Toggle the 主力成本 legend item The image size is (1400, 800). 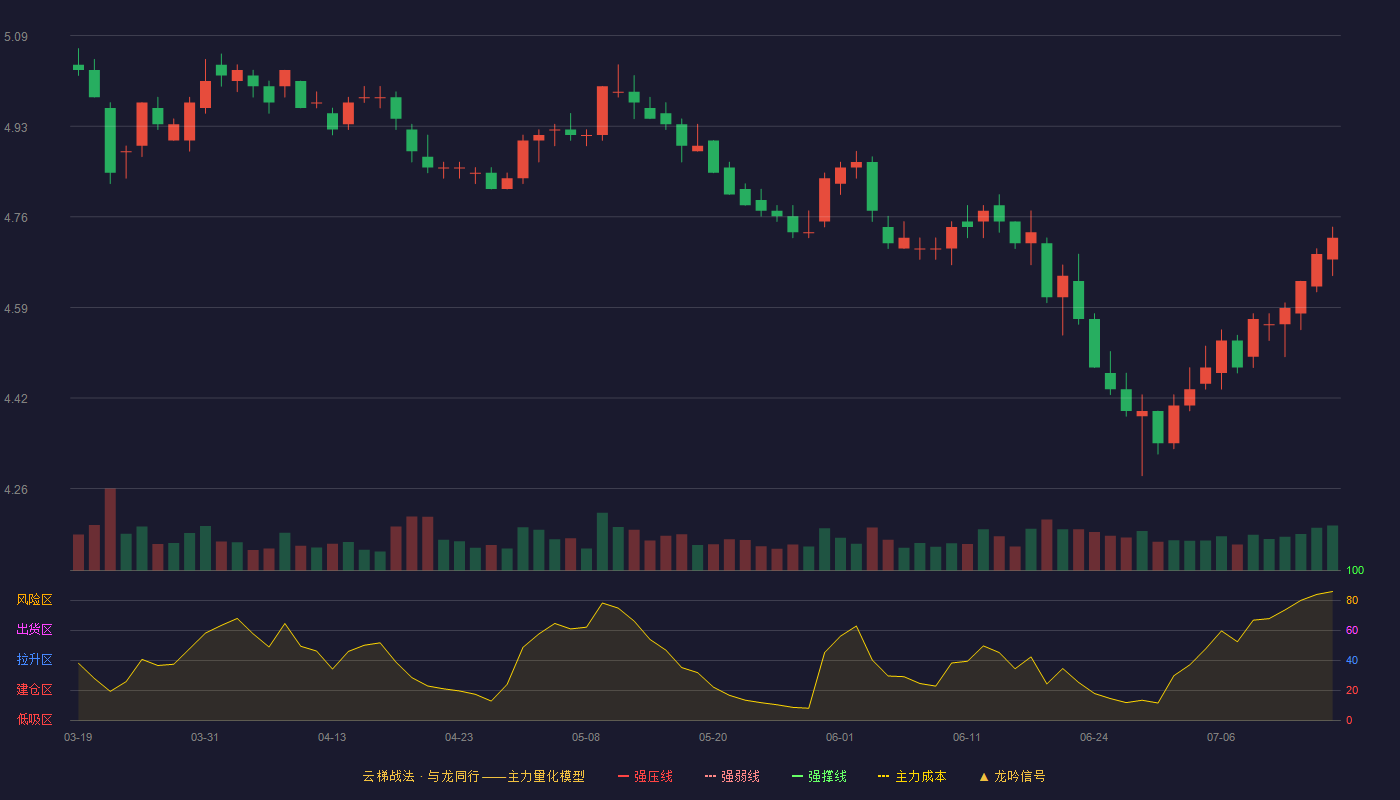click(x=912, y=776)
